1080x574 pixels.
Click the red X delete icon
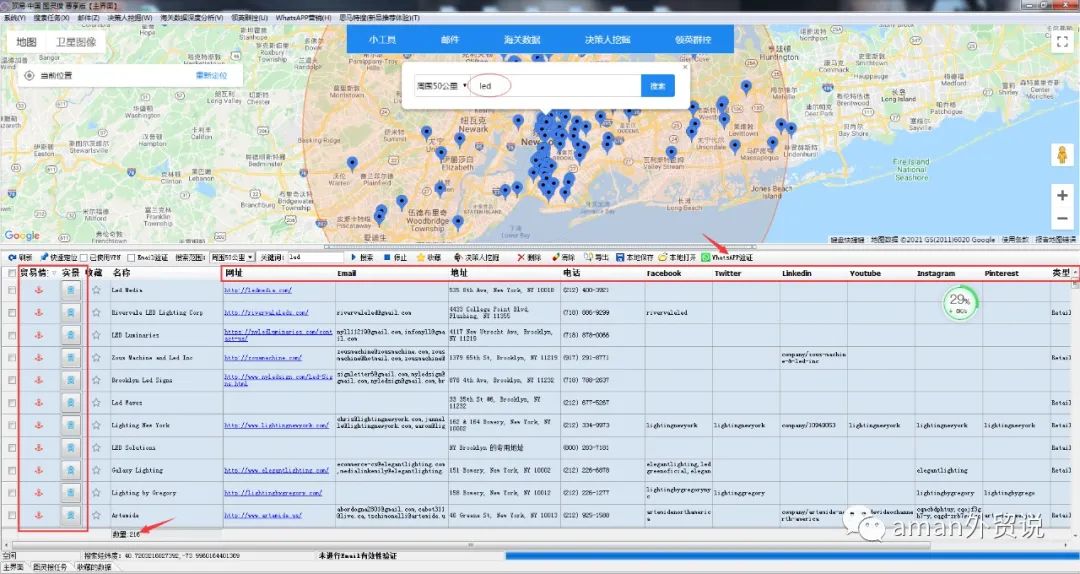[x=521, y=257]
